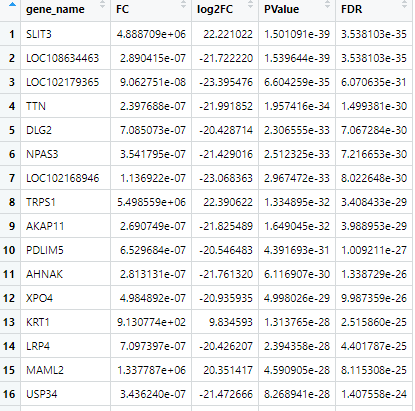Toggle the blue row-index sort arrow
415x411 pixels.
12,5
